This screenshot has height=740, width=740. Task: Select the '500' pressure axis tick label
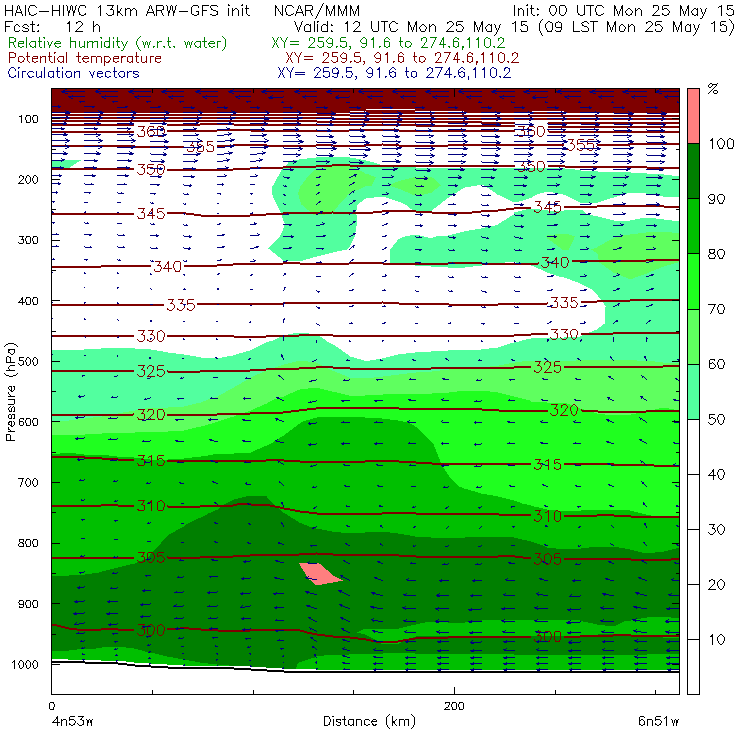click(28, 362)
